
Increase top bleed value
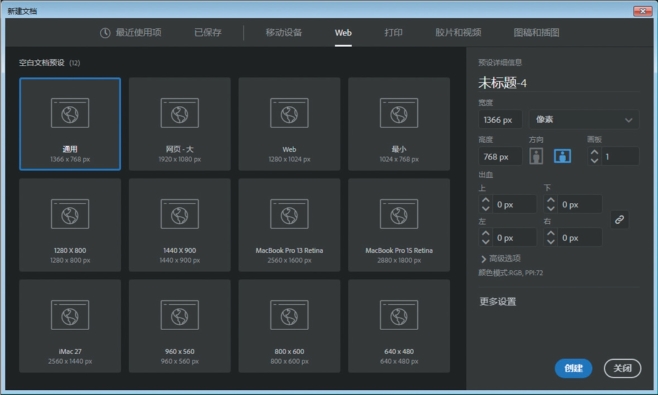(486, 200)
